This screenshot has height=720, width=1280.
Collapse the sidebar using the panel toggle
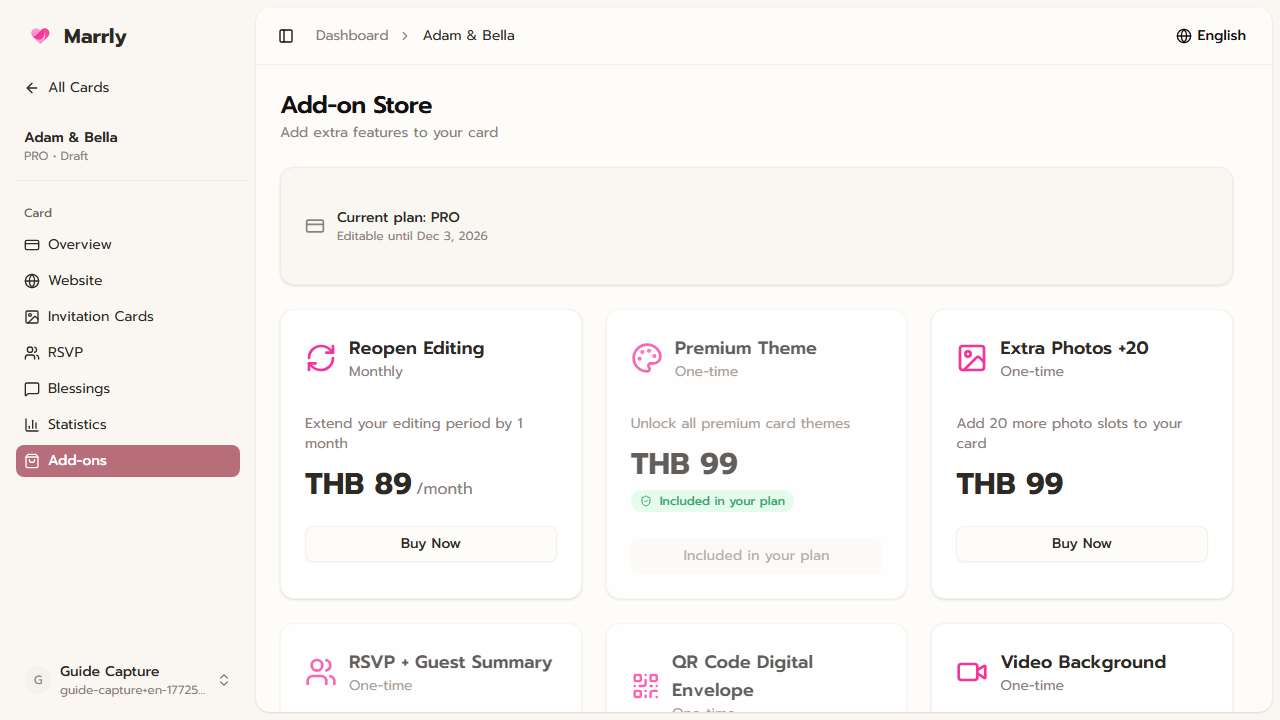click(286, 35)
